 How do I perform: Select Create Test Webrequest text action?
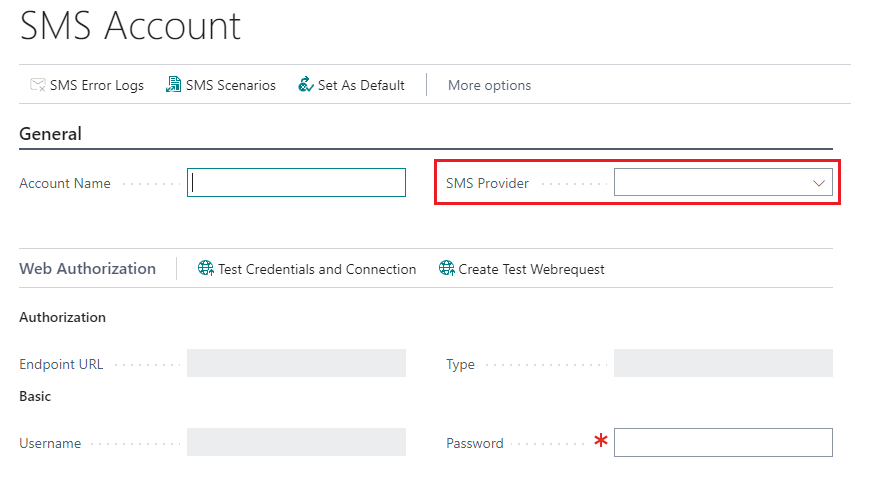[x=531, y=270]
